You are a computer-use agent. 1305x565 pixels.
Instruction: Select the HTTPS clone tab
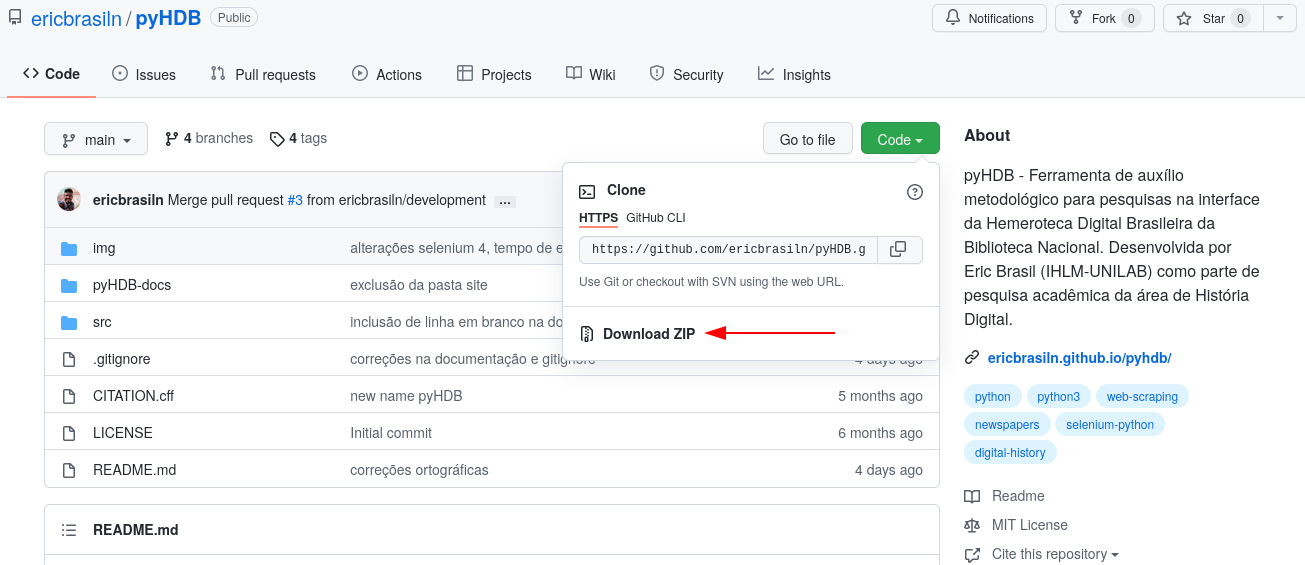click(x=598, y=218)
